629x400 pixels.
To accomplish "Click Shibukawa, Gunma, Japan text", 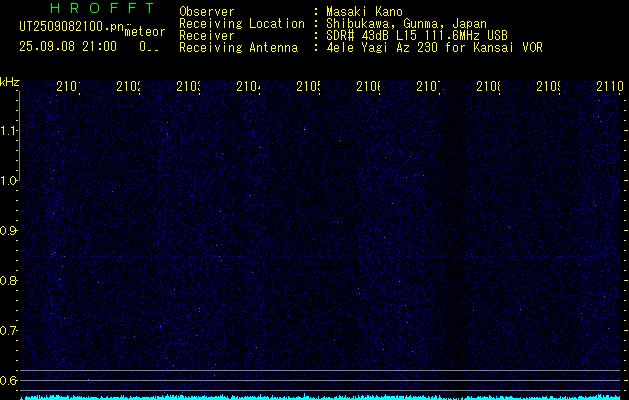I will [x=406, y=24].
